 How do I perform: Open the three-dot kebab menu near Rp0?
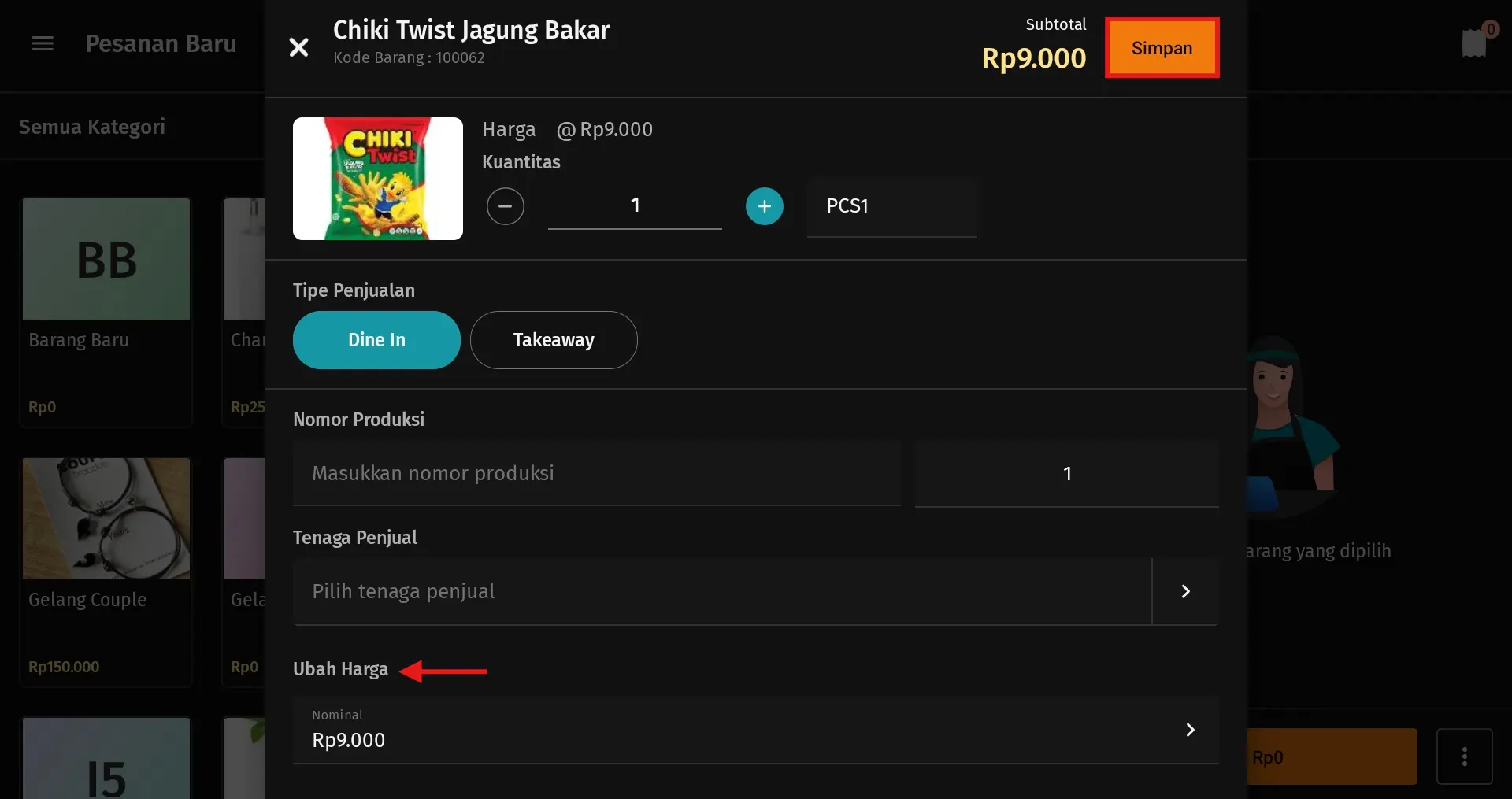pos(1465,756)
